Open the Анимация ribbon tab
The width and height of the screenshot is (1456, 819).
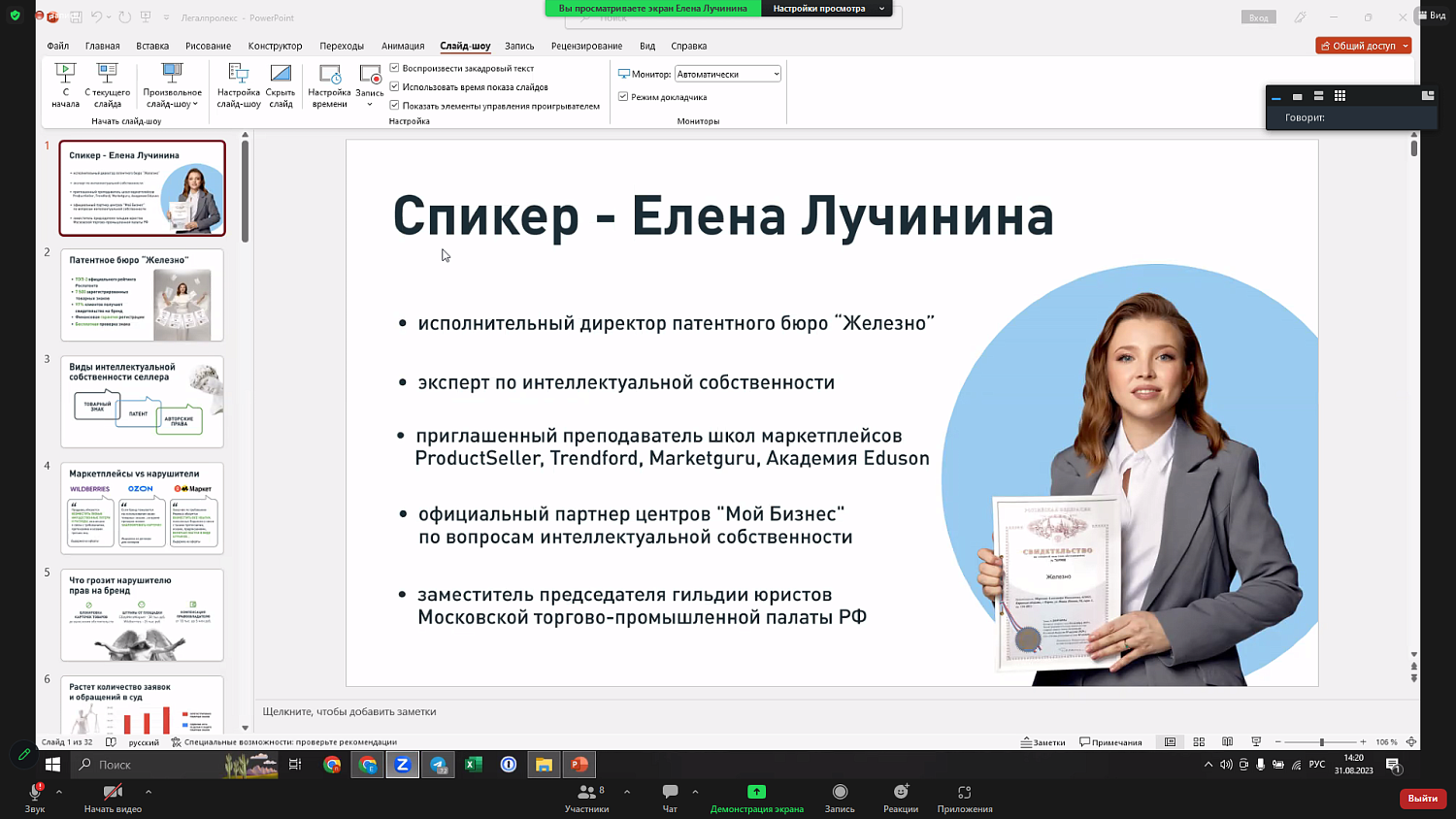(x=403, y=46)
